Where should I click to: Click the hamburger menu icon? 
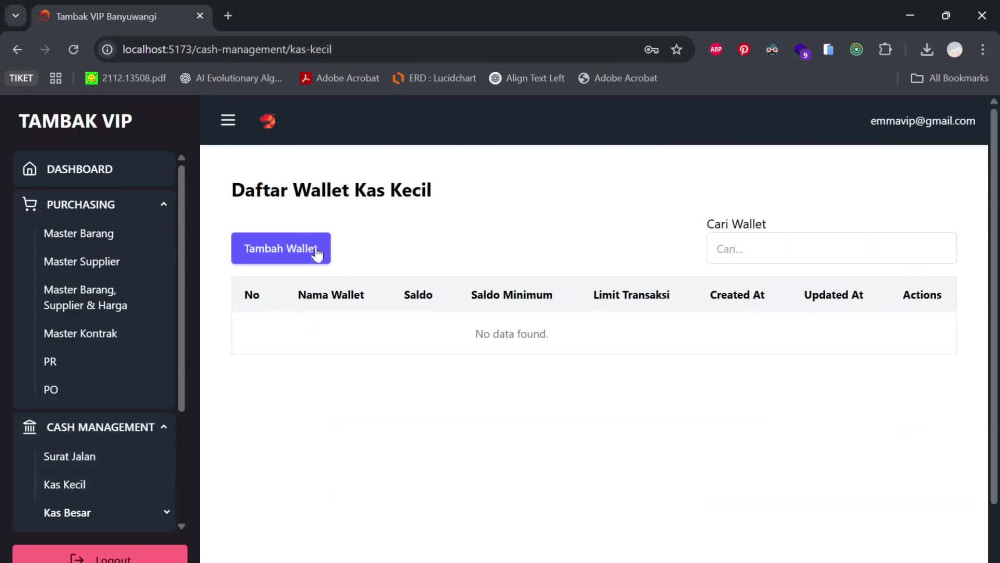[x=228, y=121]
